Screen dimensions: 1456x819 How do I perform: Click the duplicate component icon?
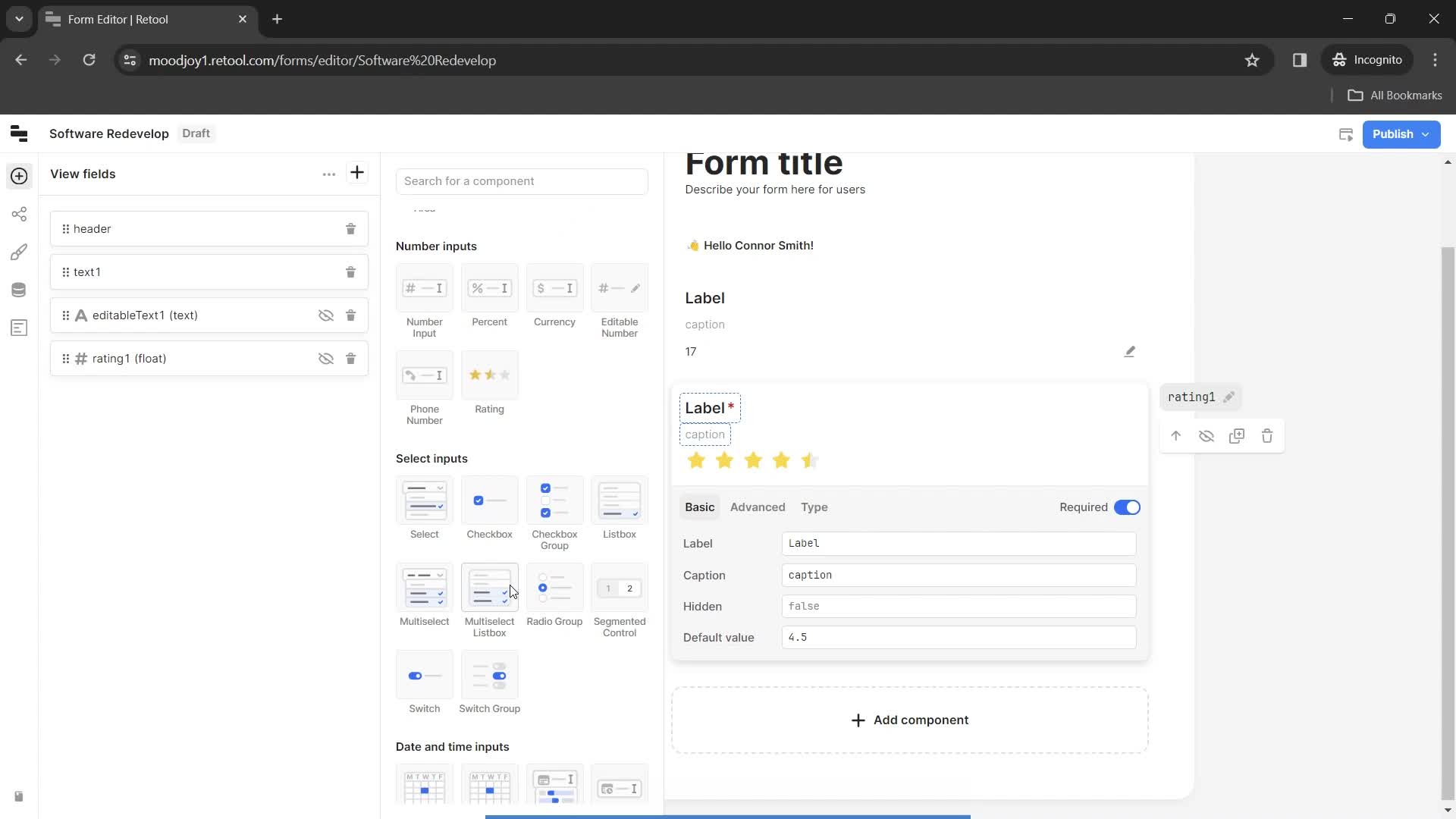1237,436
